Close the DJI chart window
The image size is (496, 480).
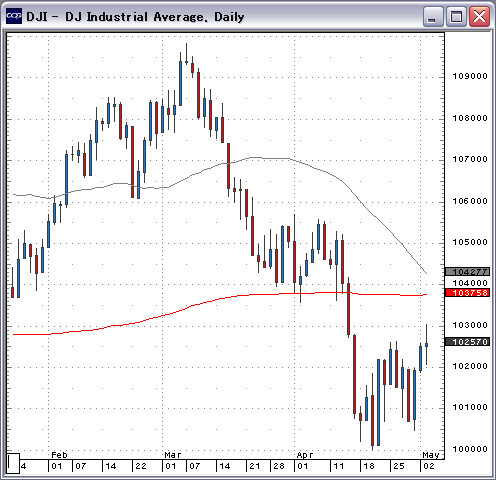click(479, 16)
